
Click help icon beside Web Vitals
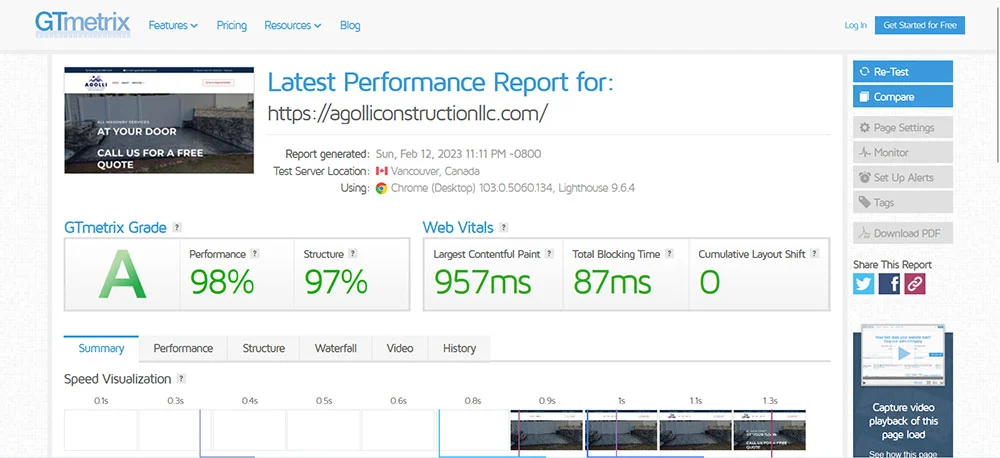tap(504, 228)
